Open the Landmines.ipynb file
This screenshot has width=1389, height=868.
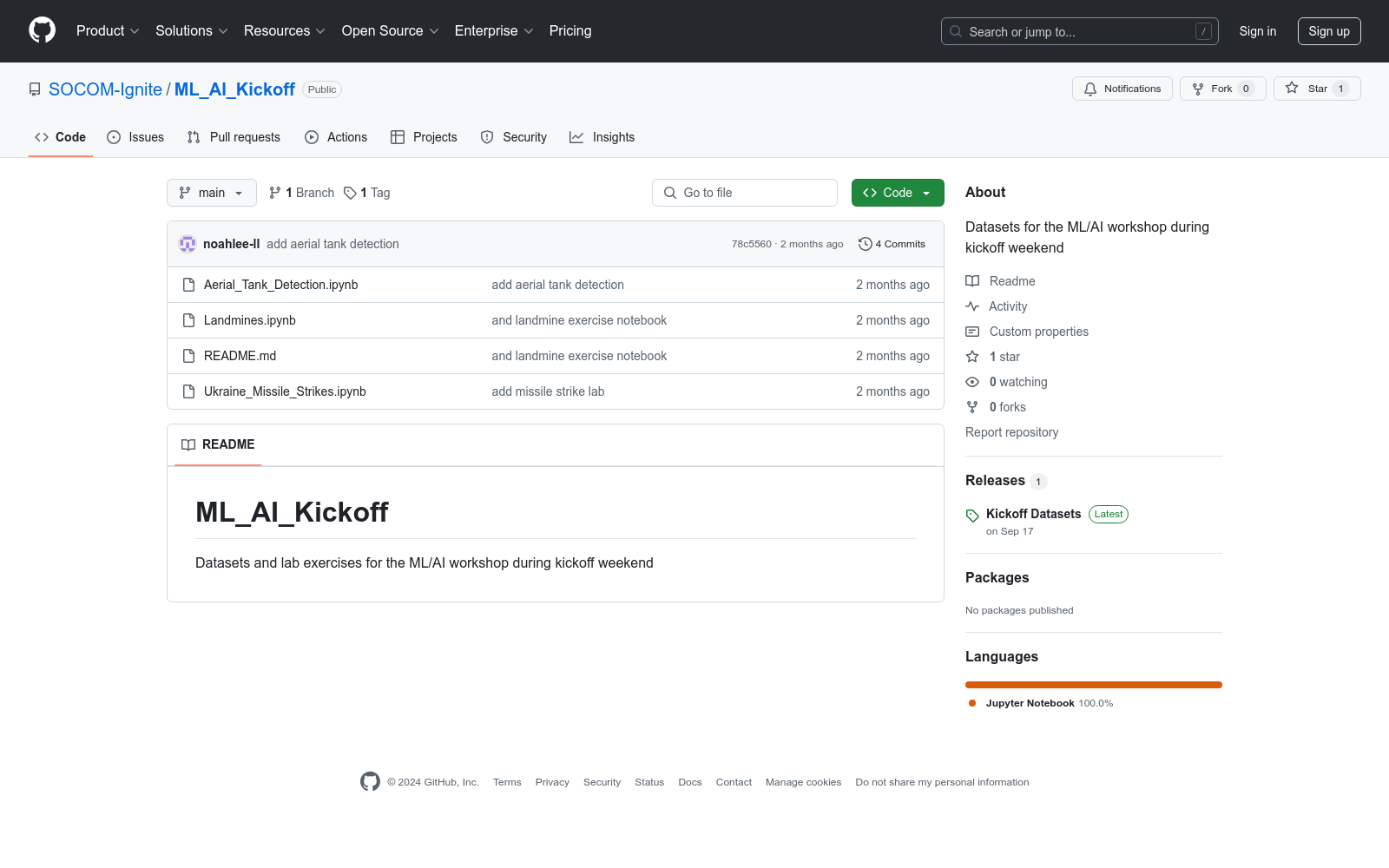pyautogui.click(x=250, y=320)
